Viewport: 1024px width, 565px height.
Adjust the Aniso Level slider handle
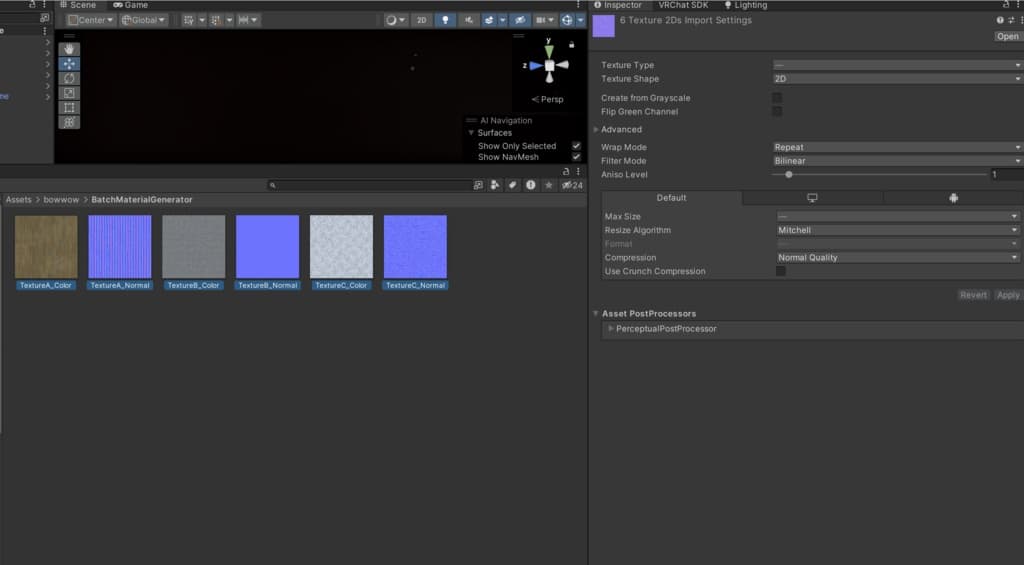coord(789,174)
